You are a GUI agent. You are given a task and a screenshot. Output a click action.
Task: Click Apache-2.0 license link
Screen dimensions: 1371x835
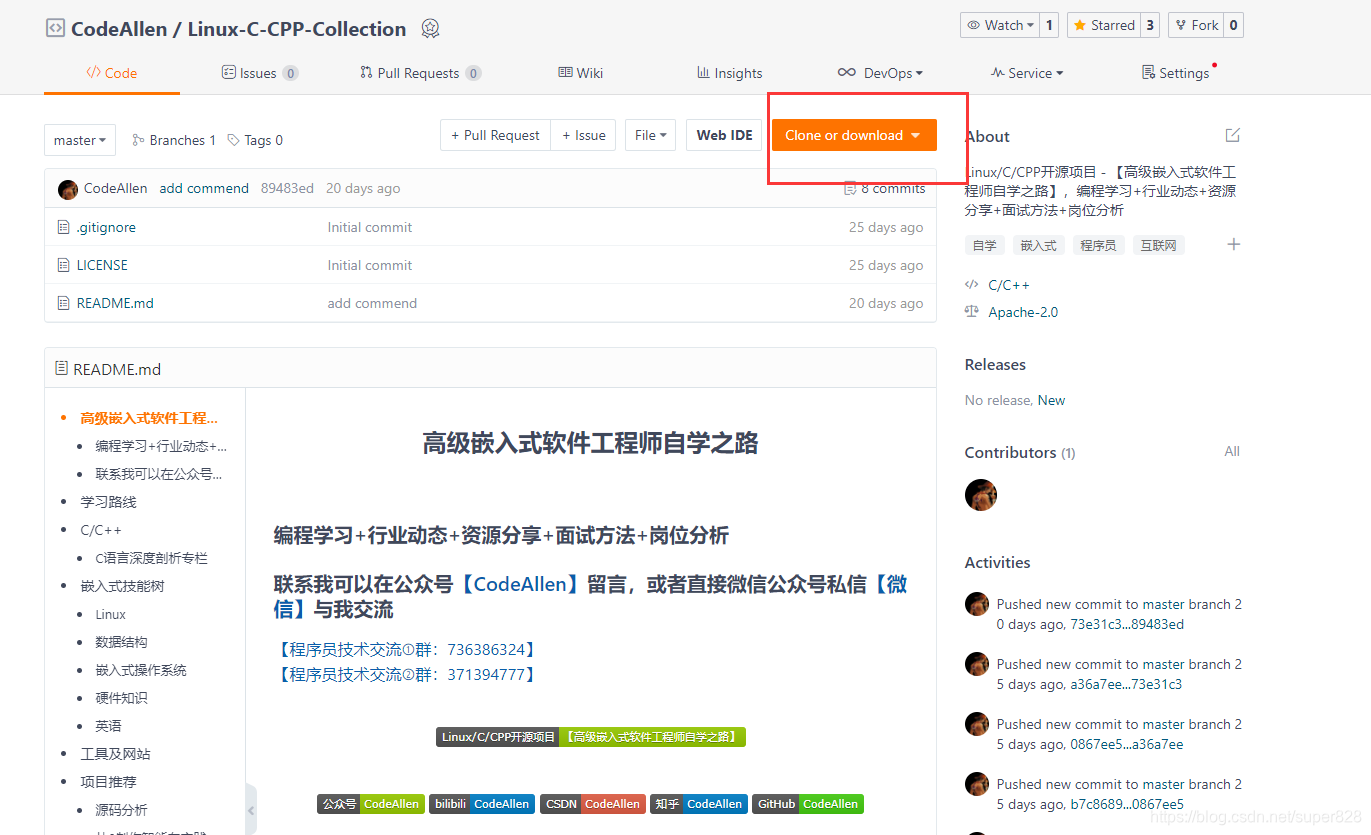pyautogui.click(x=1023, y=312)
